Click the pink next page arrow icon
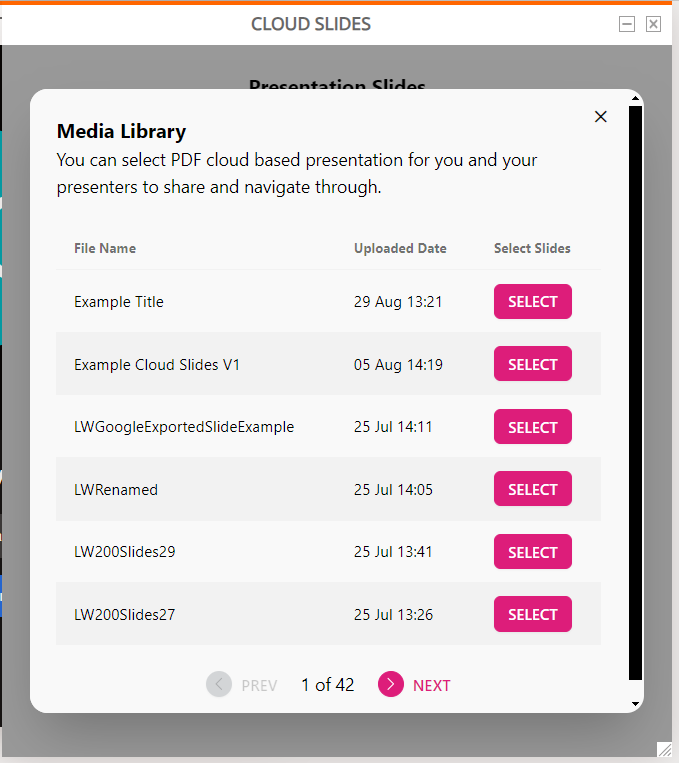The width and height of the screenshot is (679, 763). click(x=391, y=684)
